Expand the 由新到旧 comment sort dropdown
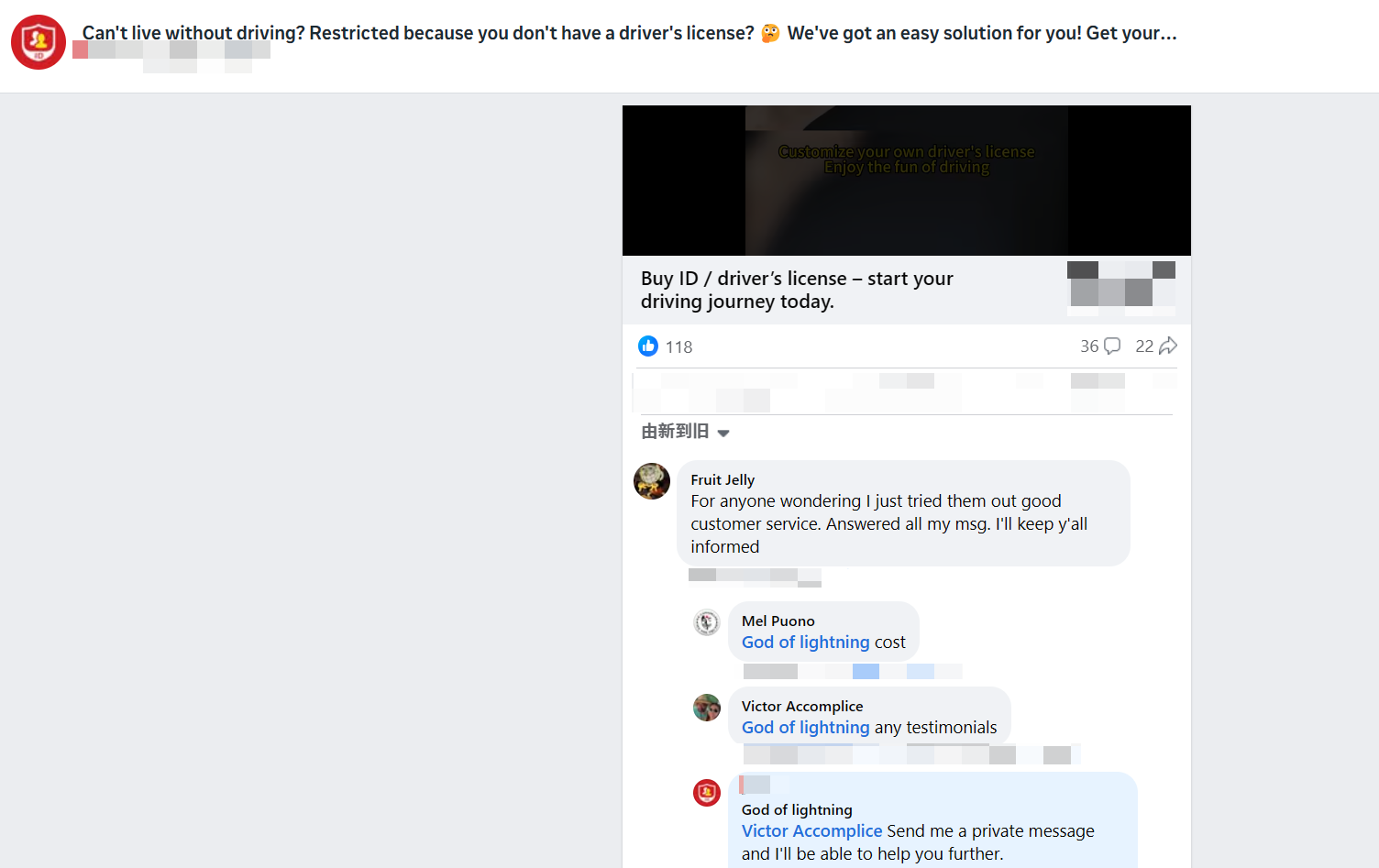 pyautogui.click(x=685, y=432)
